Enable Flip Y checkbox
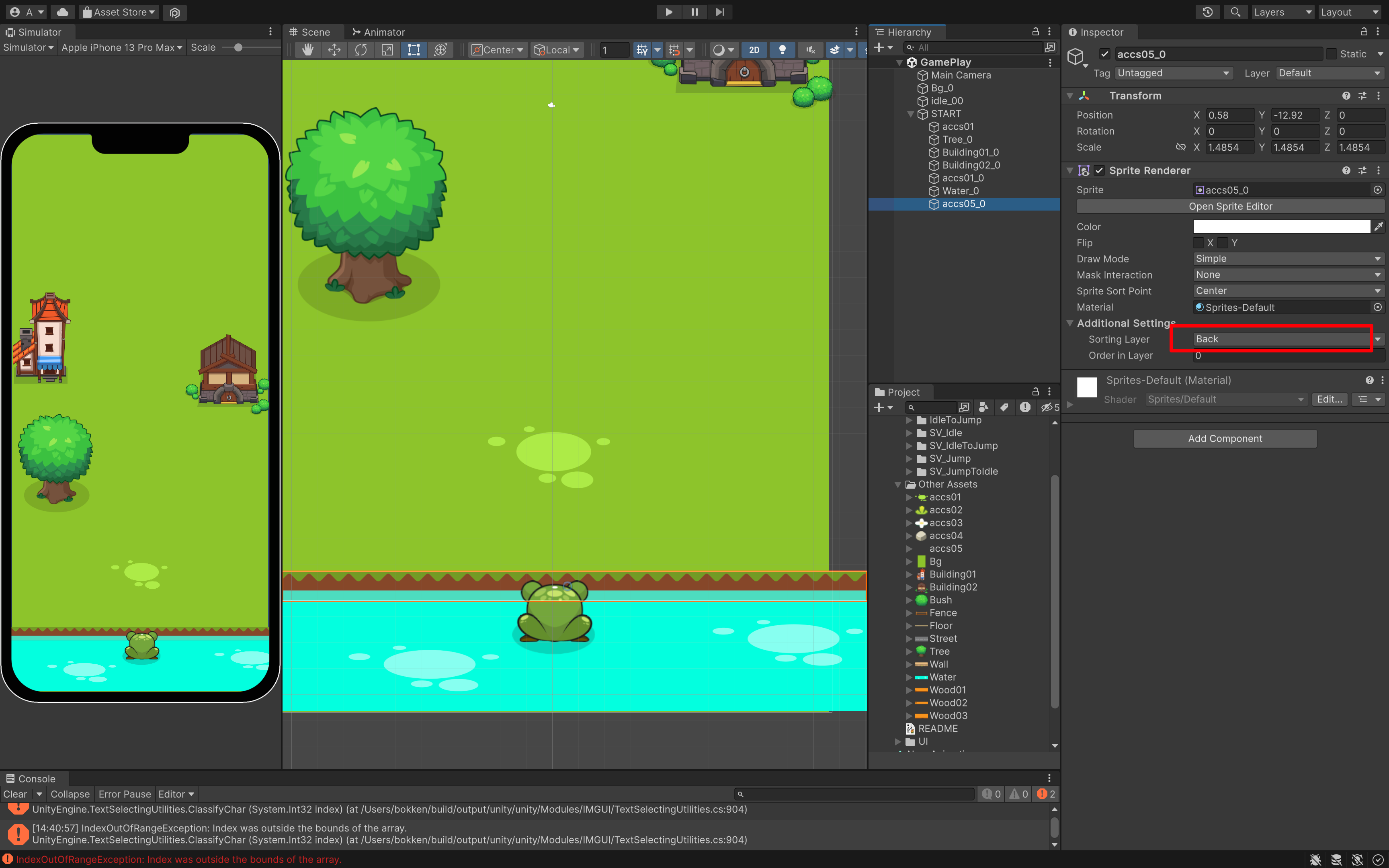The width and height of the screenshot is (1389, 868). point(1223,243)
